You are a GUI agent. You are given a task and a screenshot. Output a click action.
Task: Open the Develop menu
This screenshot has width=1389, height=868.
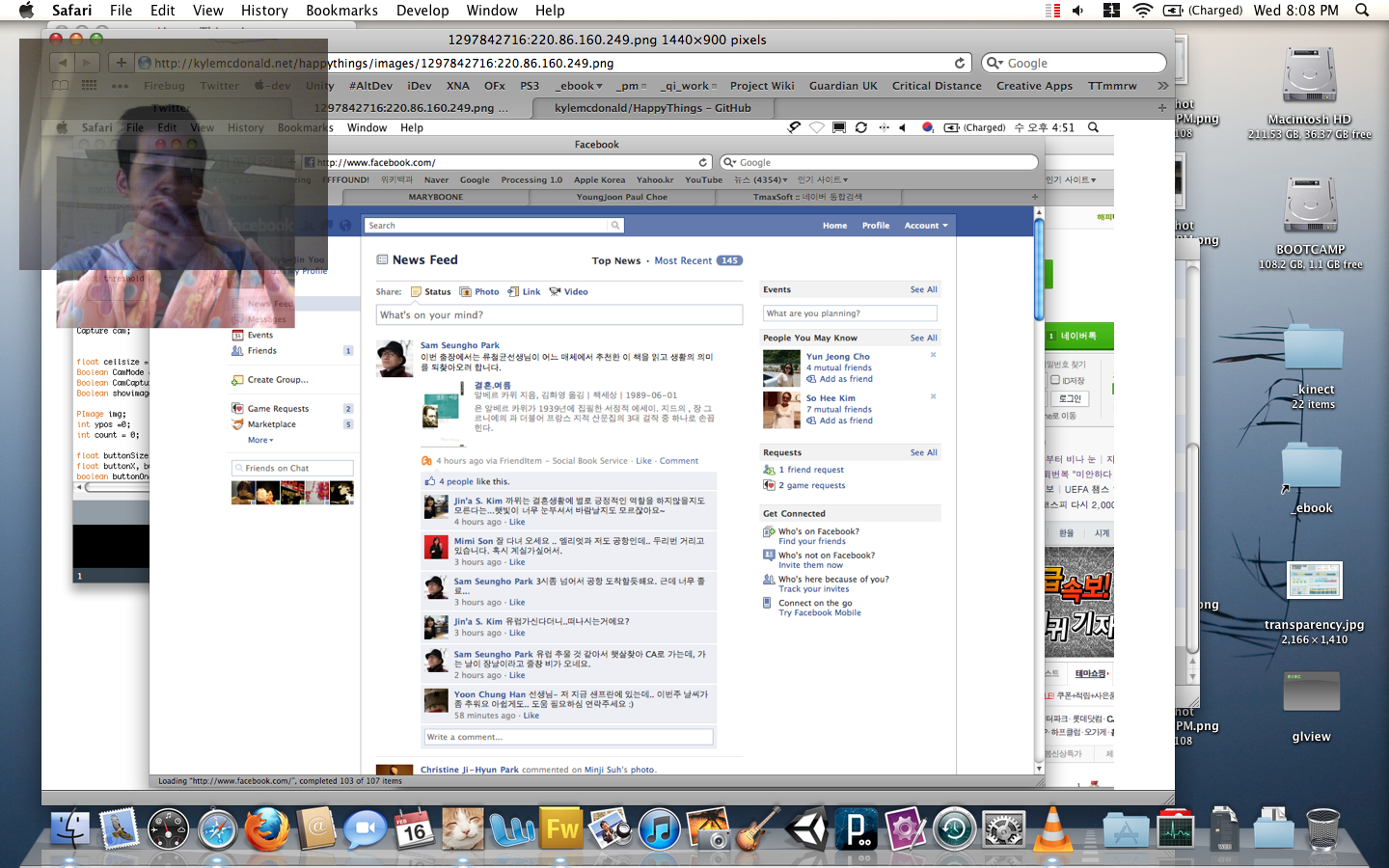(x=422, y=11)
